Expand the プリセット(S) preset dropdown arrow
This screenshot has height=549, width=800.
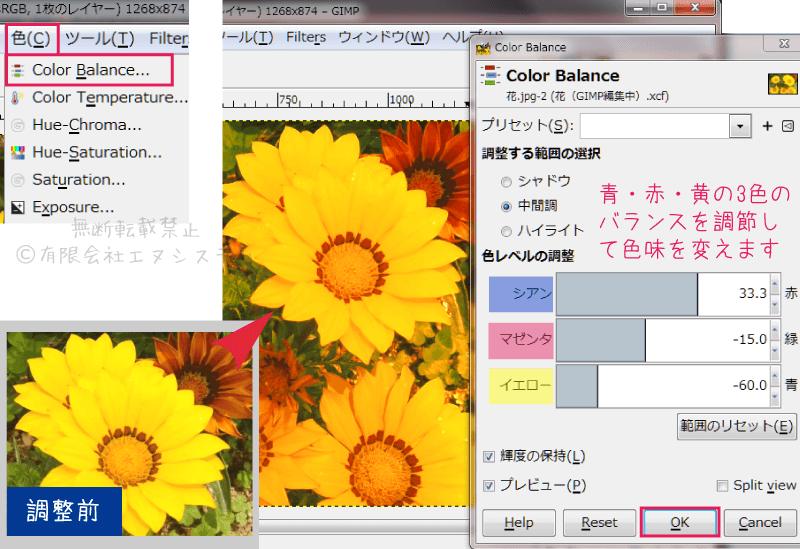[740, 126]
